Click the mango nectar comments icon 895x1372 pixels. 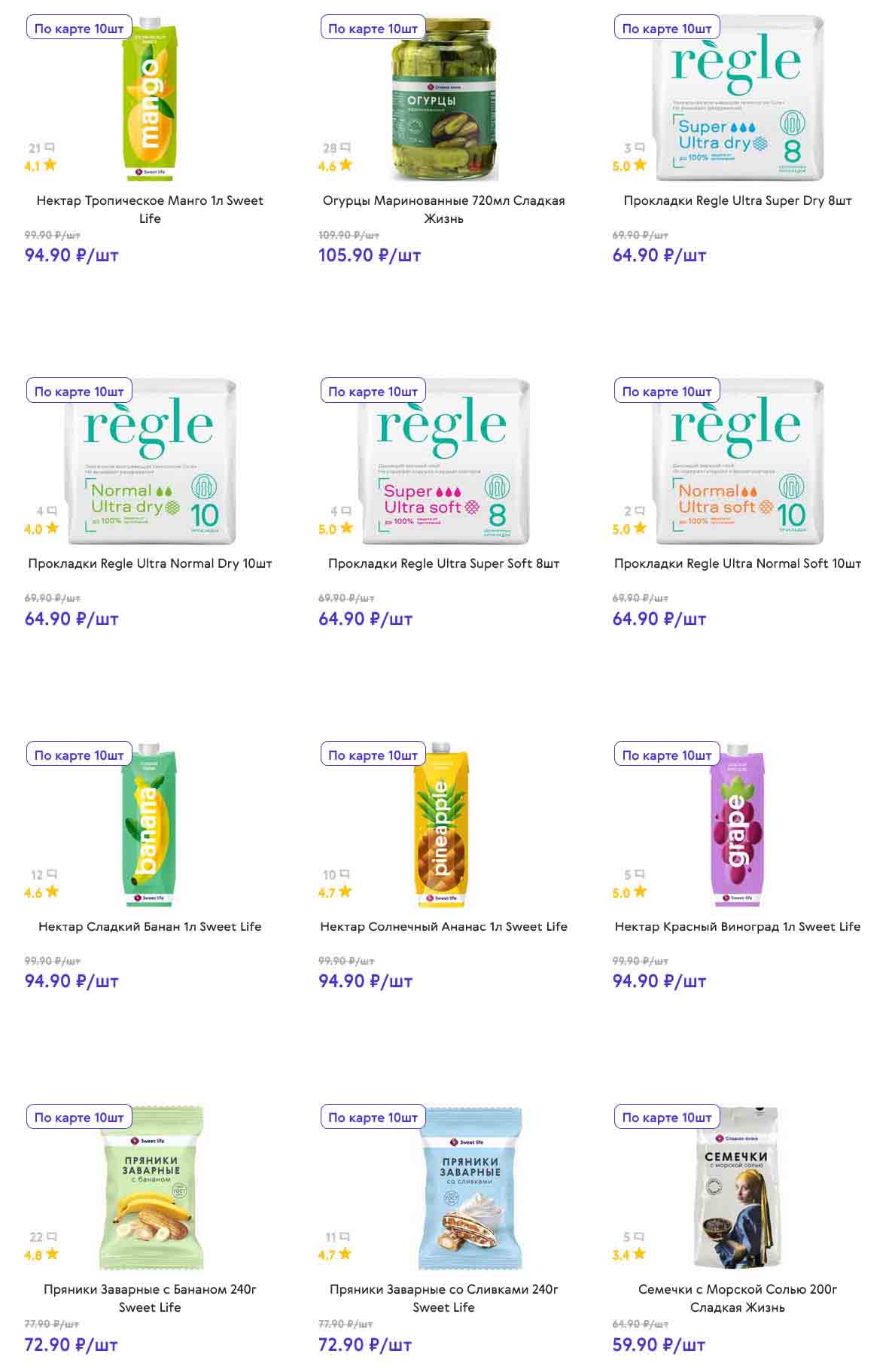coord(50,148)
